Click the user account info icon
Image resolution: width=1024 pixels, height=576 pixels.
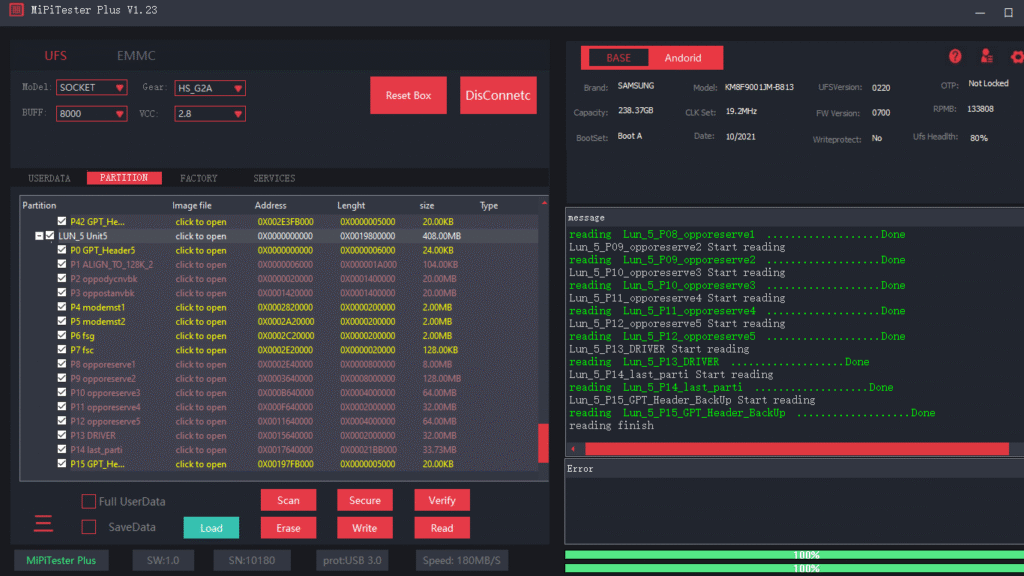987,57
